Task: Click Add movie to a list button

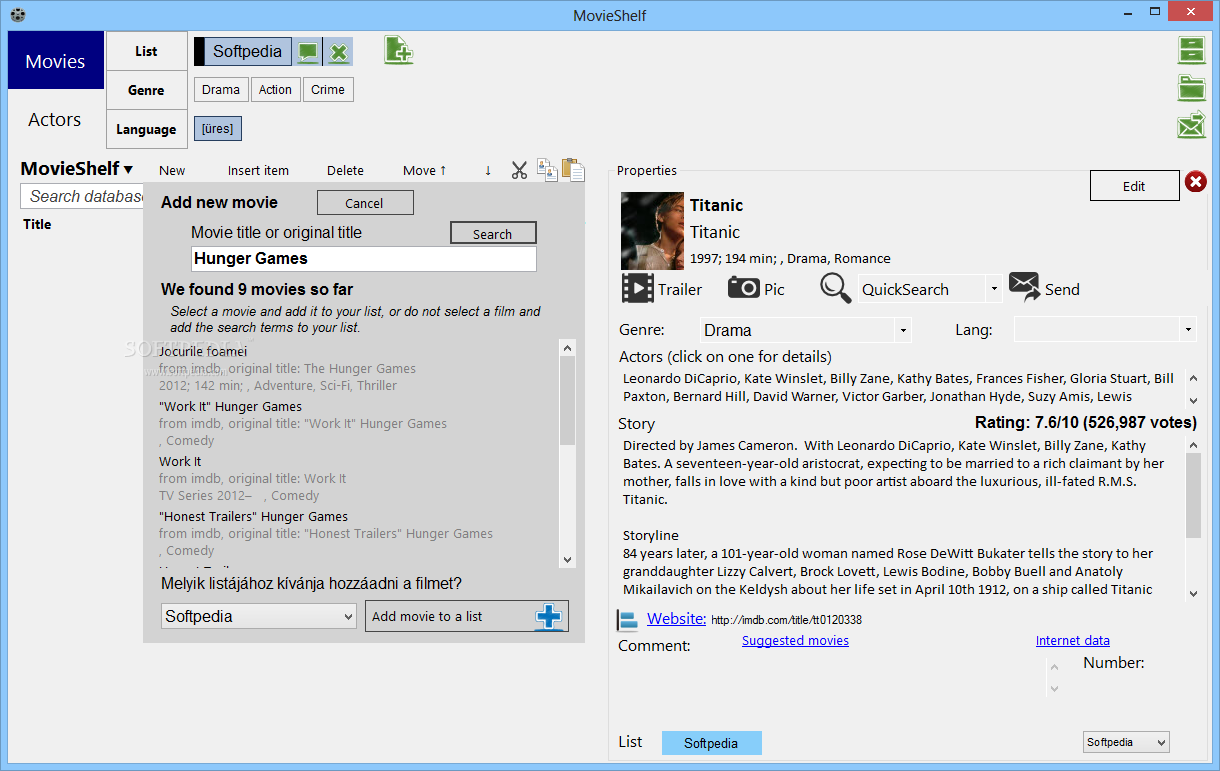Action: [x=467, y=616]
